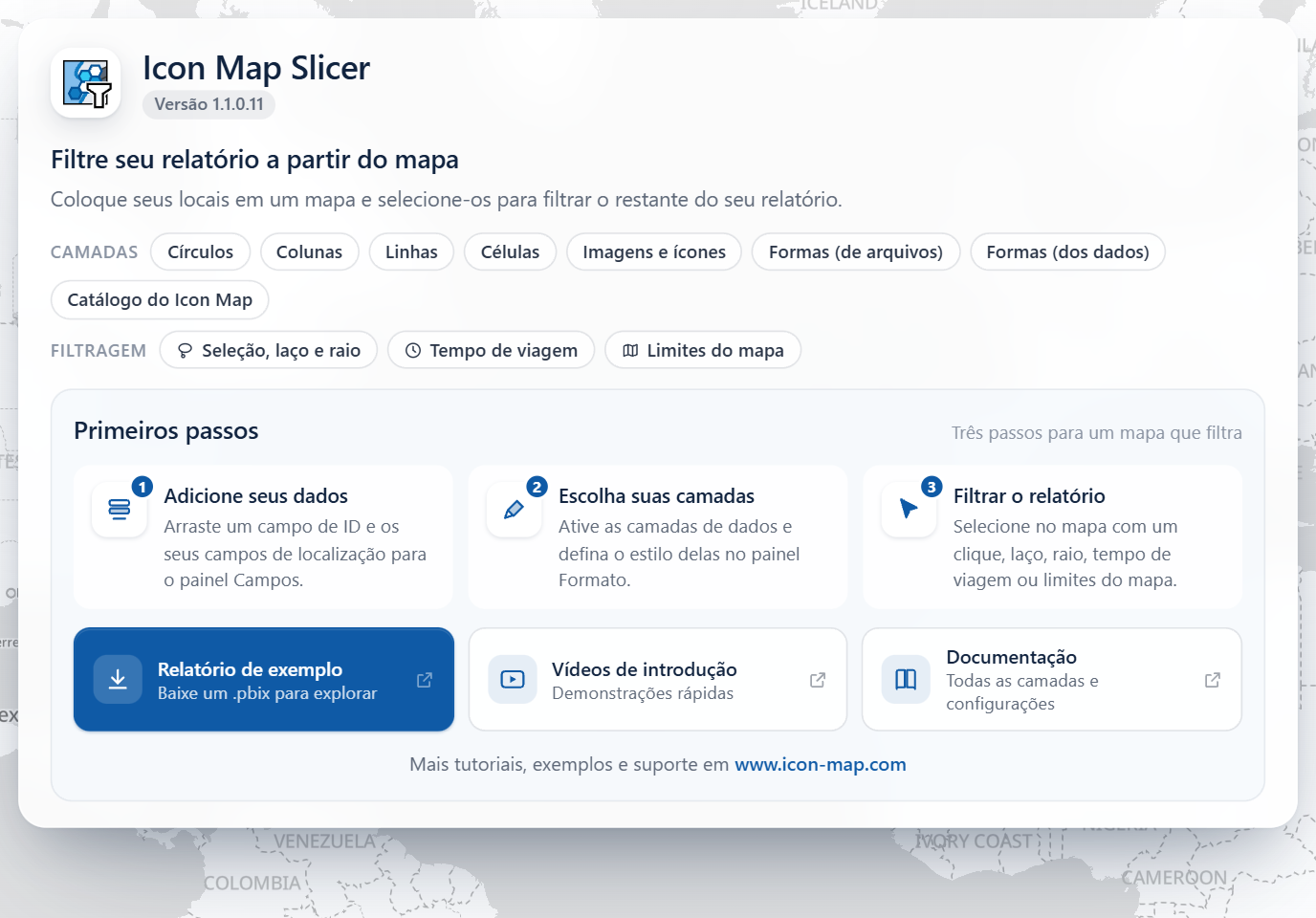The height and width of the screenshot is (918, 1316).
Task: Select the Colunas layer chip
Action: (309, 252)
